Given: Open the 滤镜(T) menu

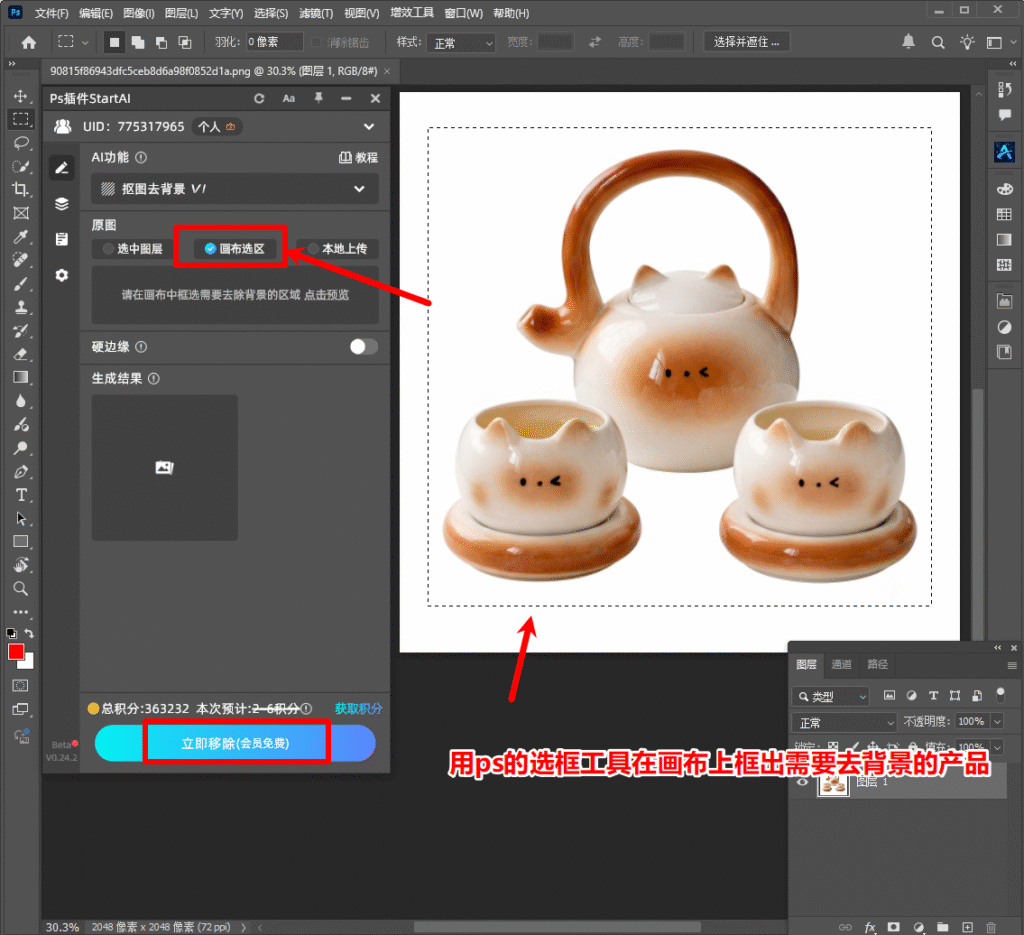Looking at the screenshot, I should tap(316, 13).
